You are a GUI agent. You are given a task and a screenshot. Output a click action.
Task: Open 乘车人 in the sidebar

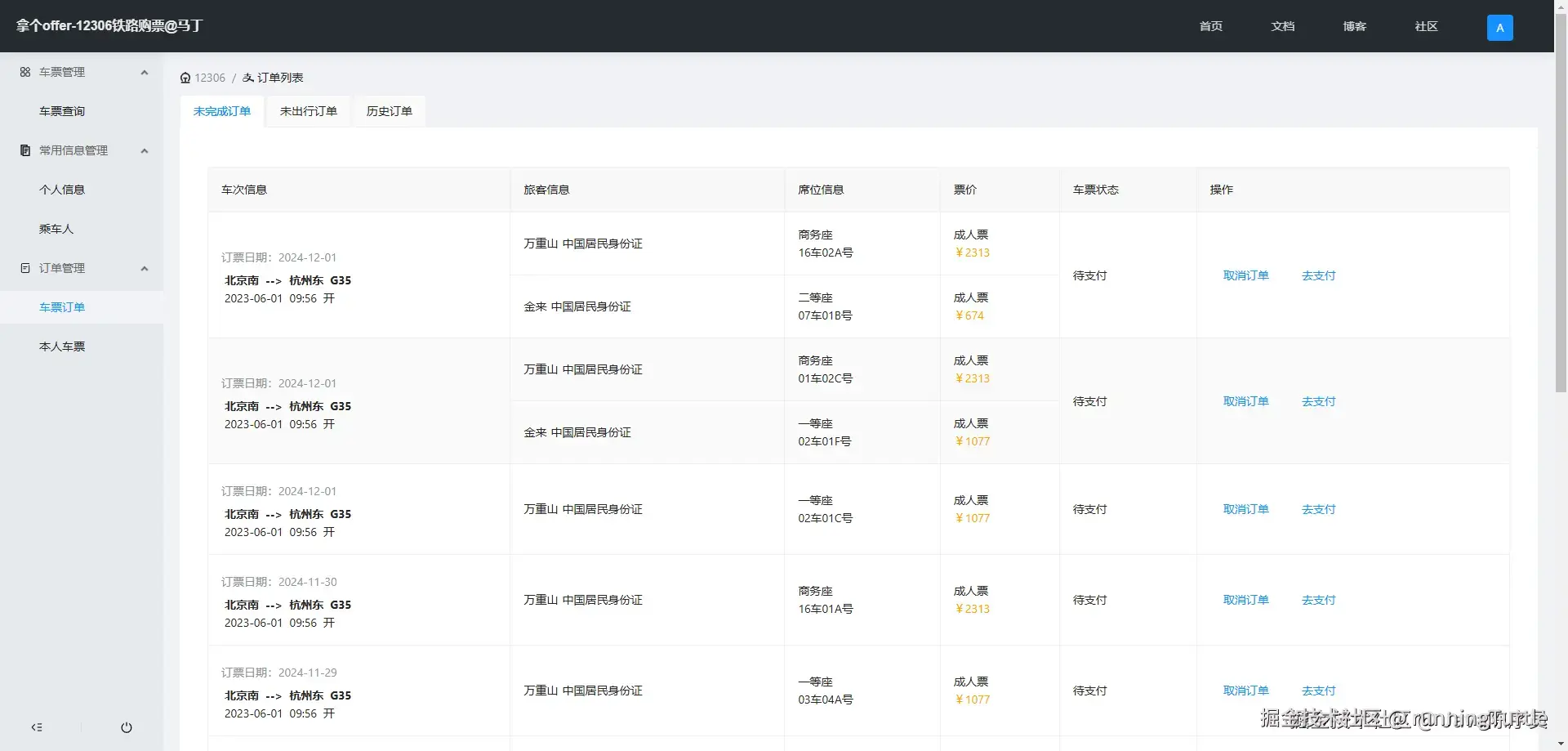tap(82, 229)
